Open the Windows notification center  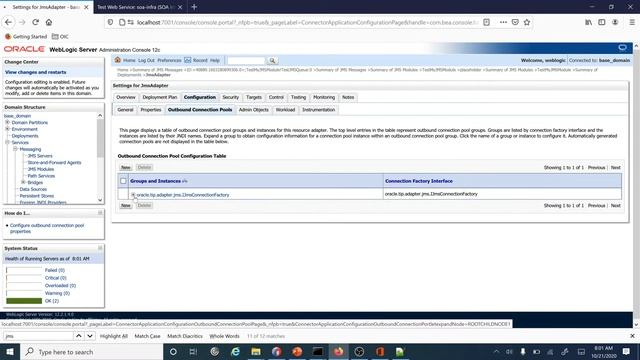tap(626, 351)
